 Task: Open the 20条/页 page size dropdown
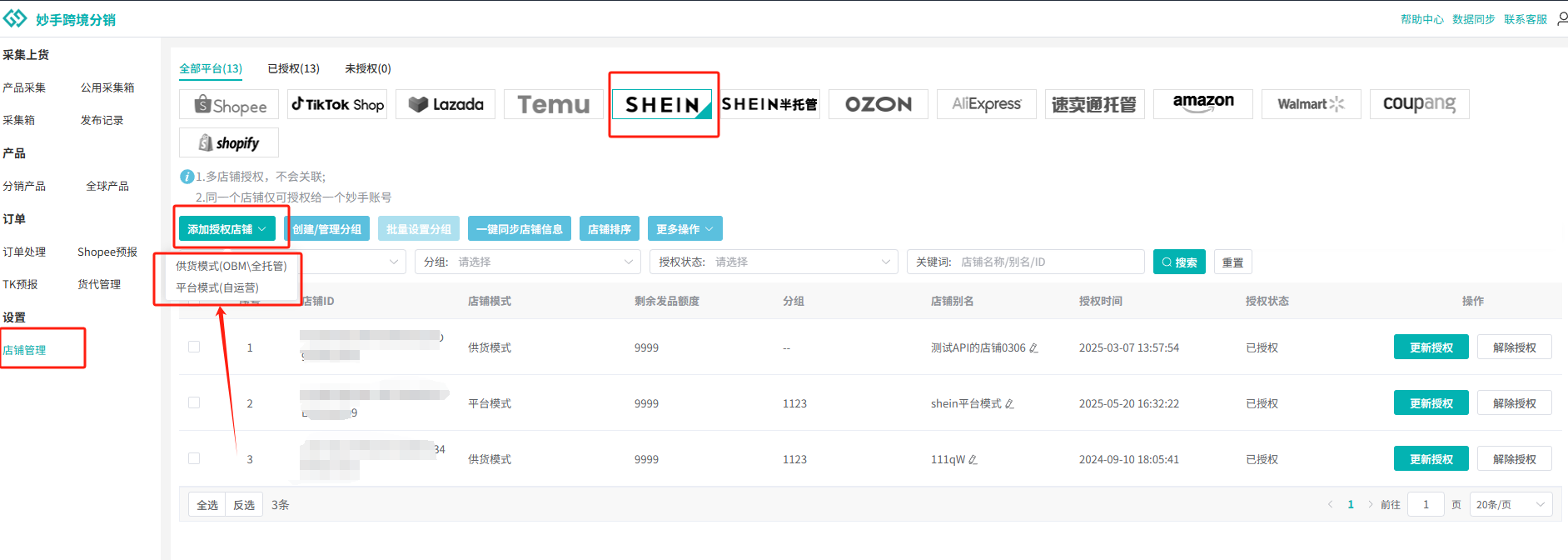[1511, 505]
